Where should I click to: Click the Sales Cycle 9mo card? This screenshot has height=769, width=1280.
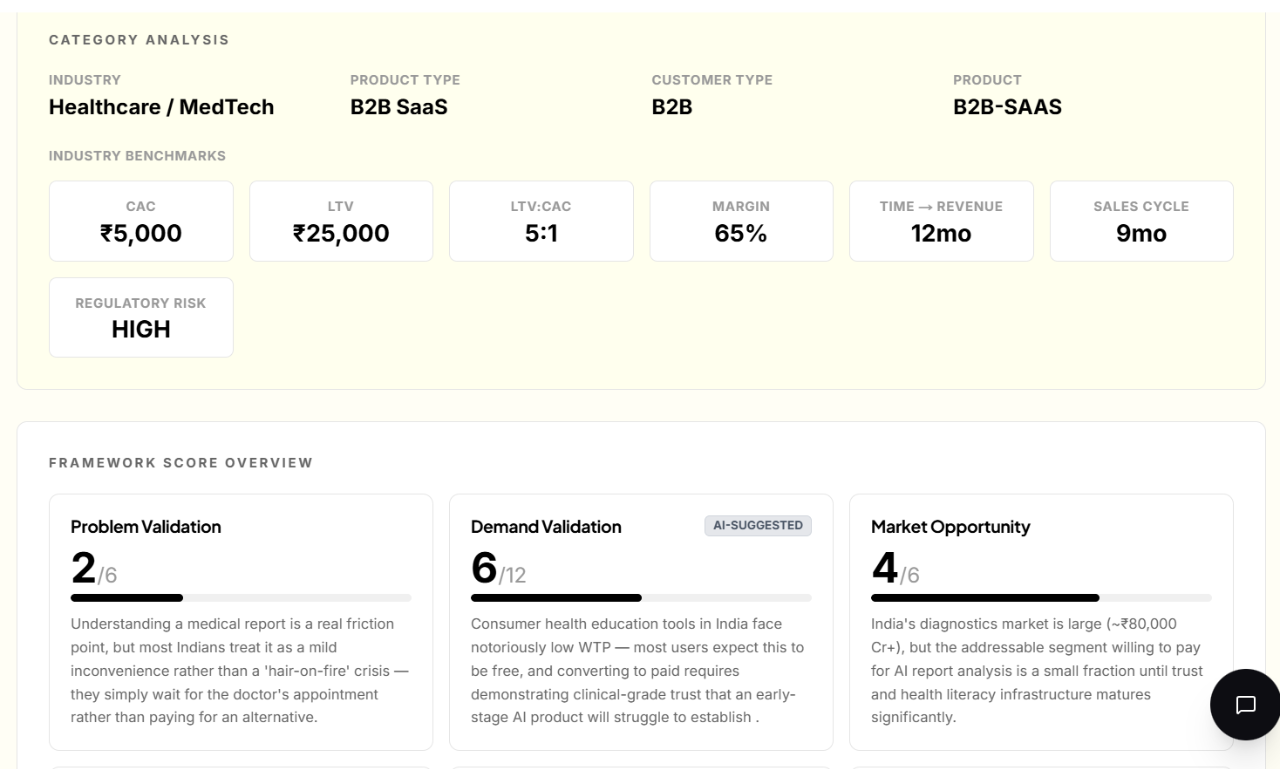(1141, 221)
